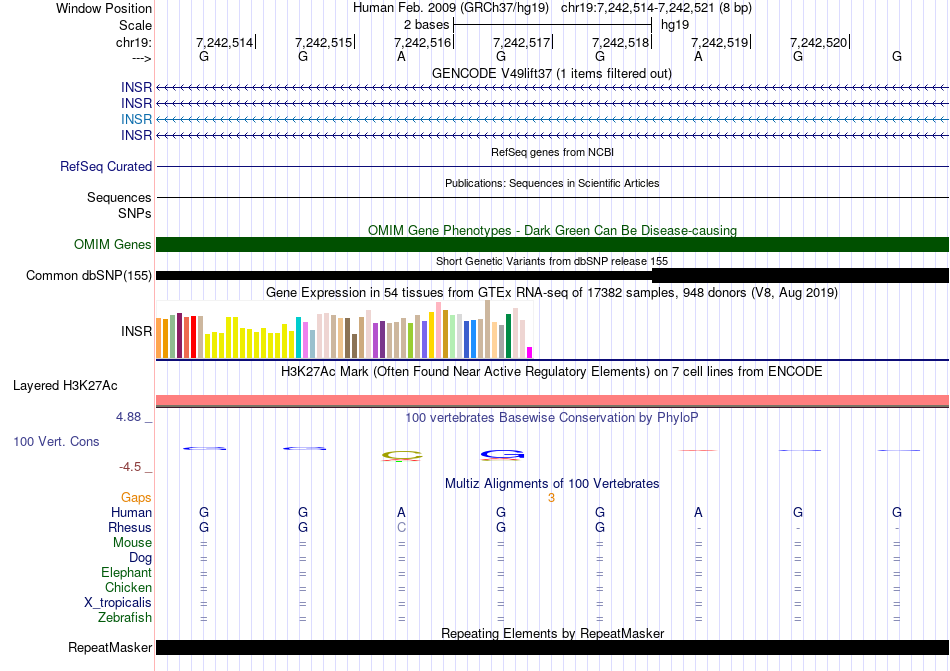950x671 pixels.
Task: Select the Rhesus species row label
Action: (130, 527)
